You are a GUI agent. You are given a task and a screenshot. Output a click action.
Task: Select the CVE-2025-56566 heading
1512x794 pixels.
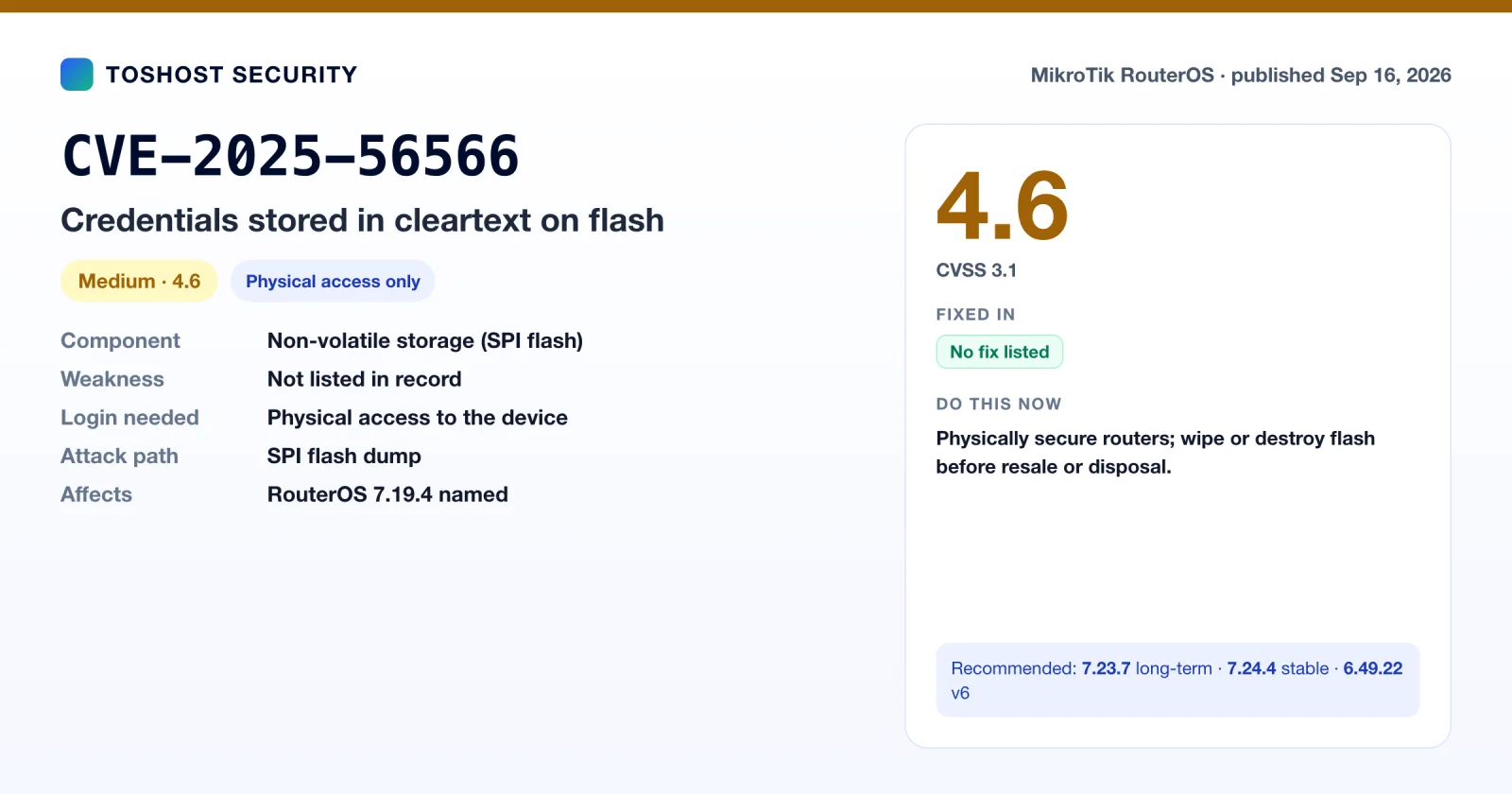pyautogui.click(x=291, y=156)
